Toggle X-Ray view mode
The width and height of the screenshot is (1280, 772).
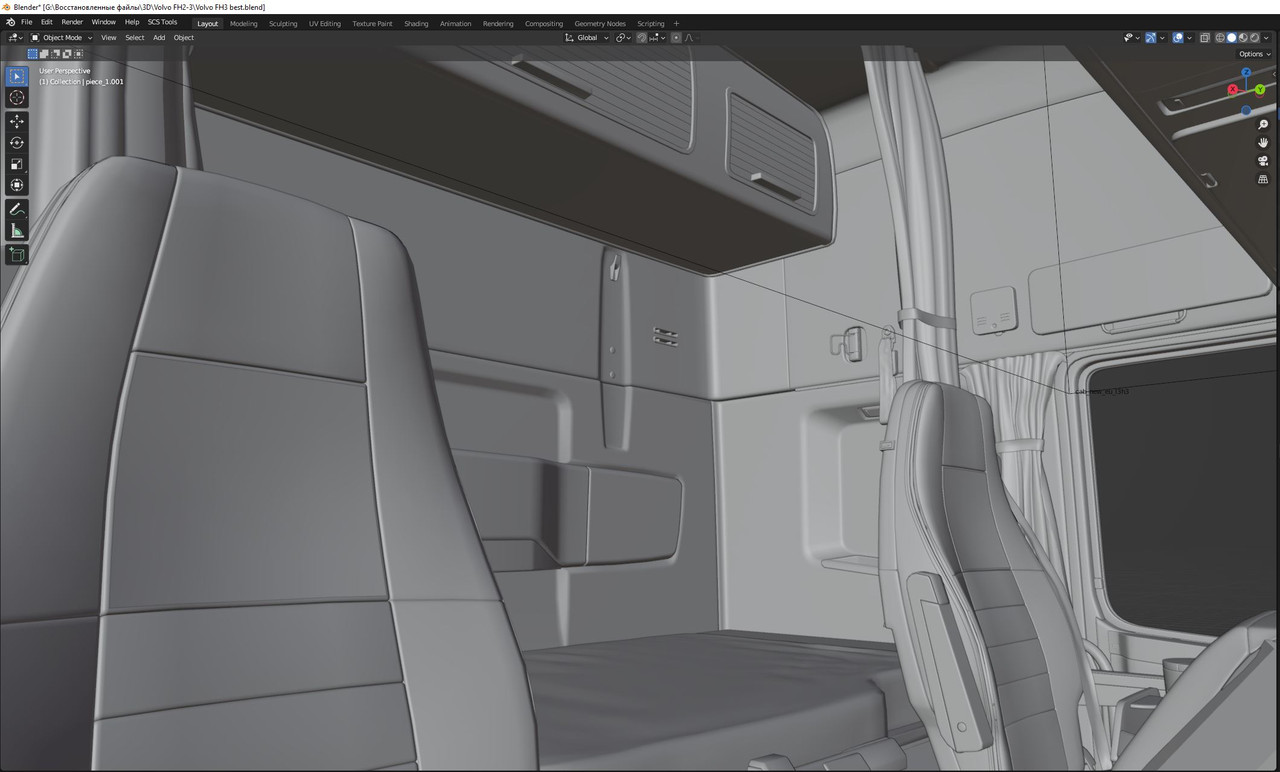coord(1205,38)
